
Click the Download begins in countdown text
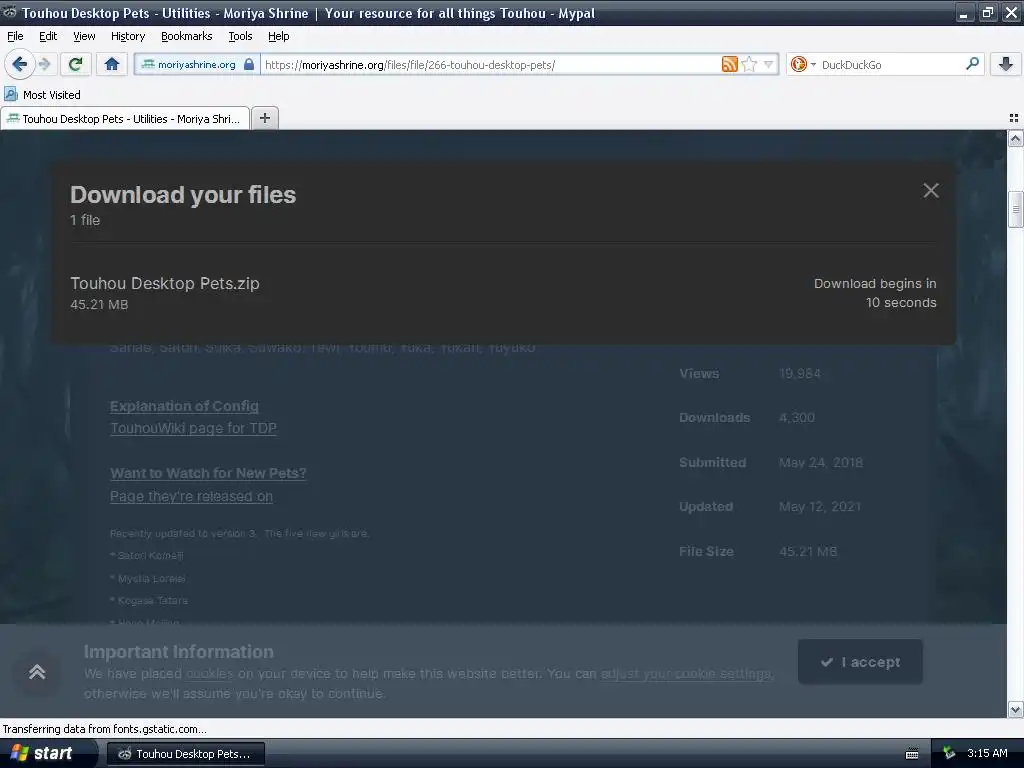[x=875, y=293]
